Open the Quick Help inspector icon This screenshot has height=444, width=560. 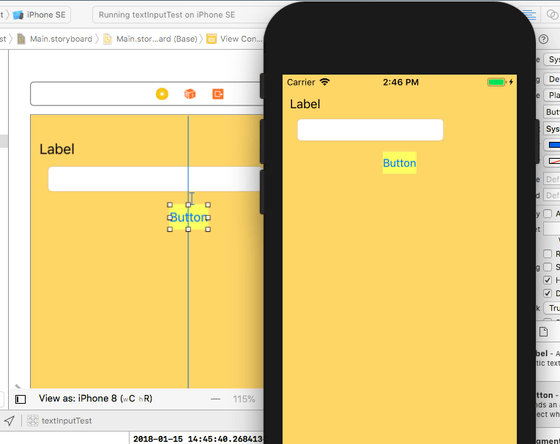(543, 39)
